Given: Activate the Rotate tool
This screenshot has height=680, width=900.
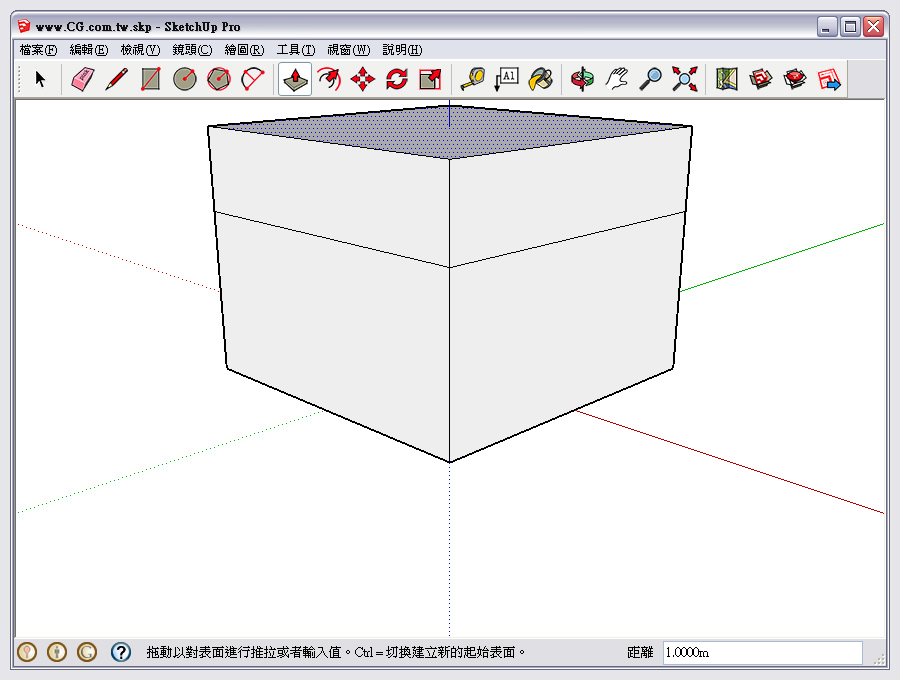Looking at the screenshot, I should click(x=397, y=79).
